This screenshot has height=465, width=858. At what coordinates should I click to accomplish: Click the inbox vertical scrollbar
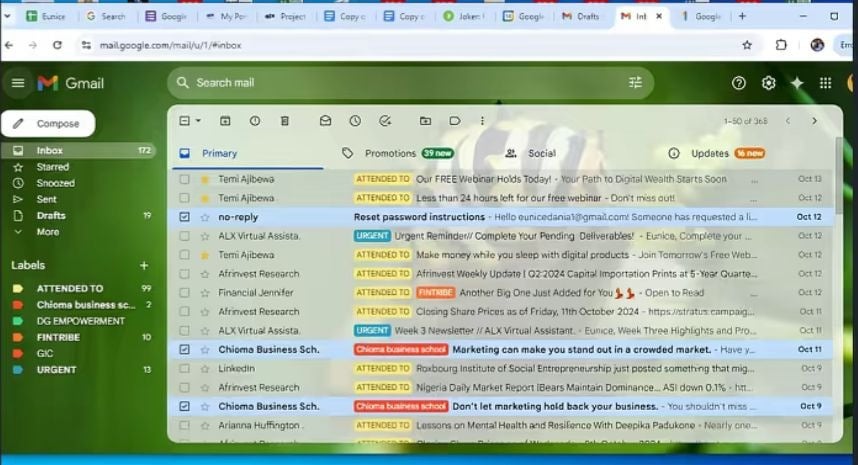pos(839,175)
